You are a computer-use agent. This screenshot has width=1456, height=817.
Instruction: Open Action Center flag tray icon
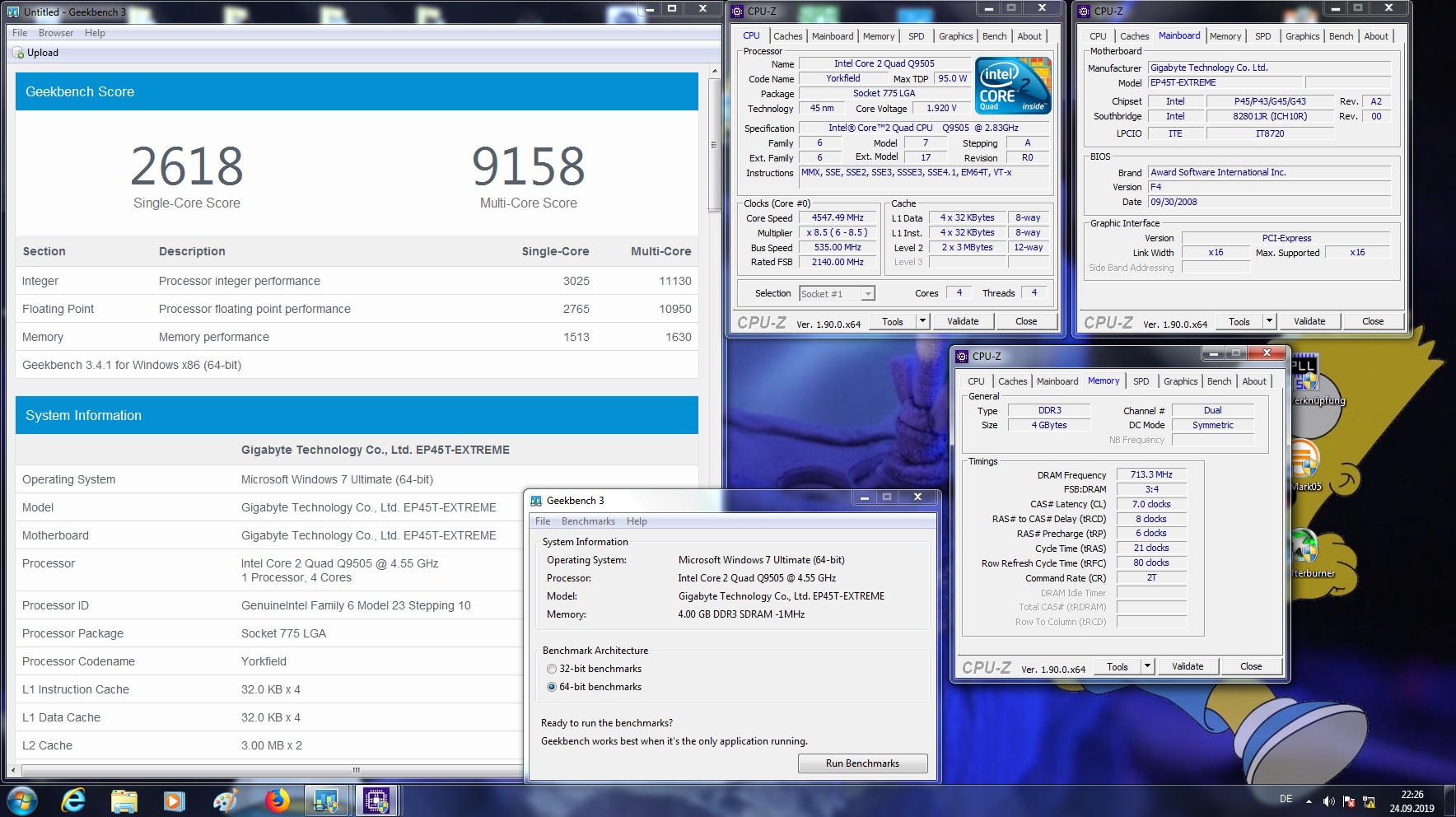(x=1349, y=801)
